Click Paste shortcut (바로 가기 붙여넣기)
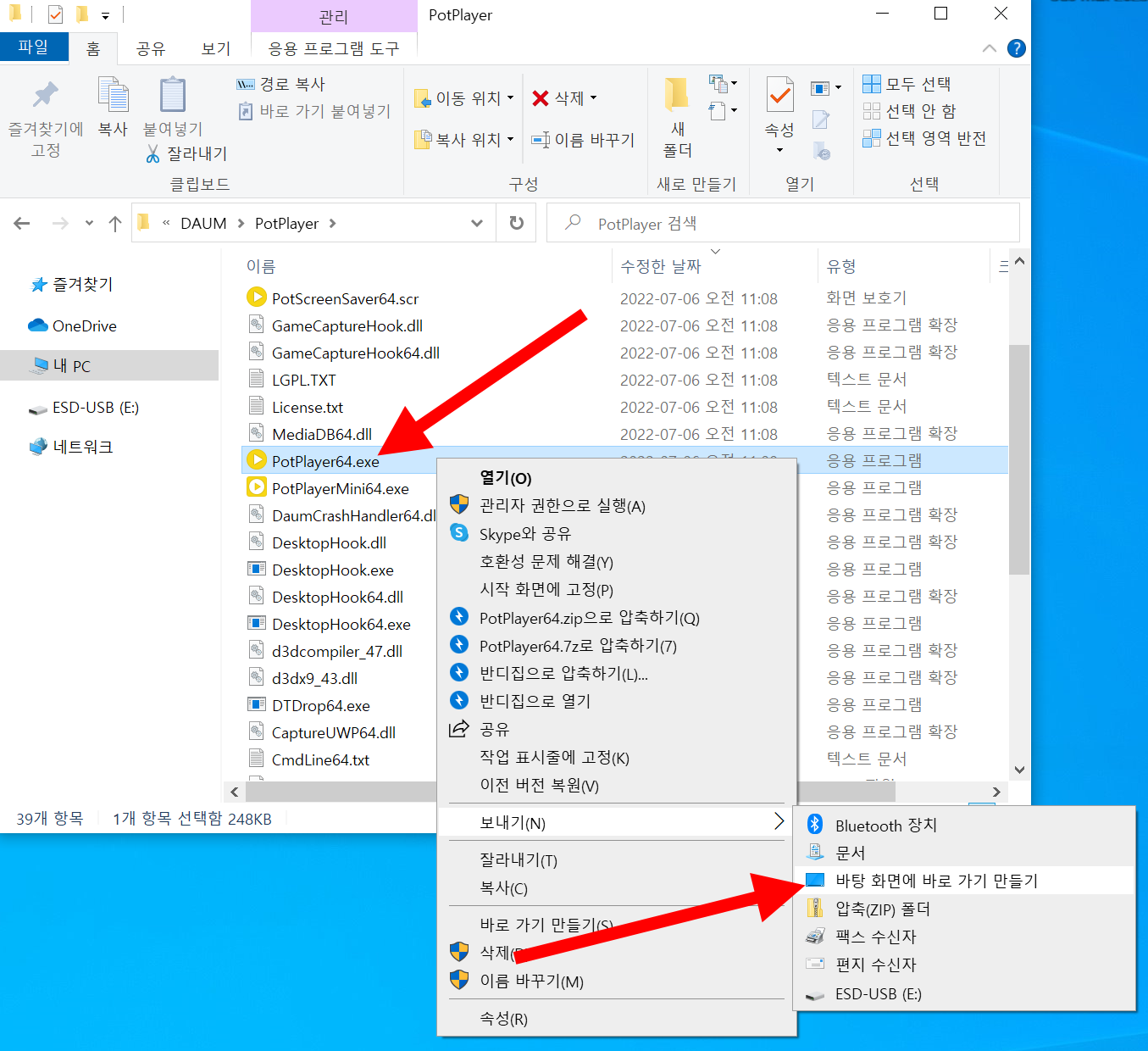The image size is (1148, 1051). coord(314,111)
